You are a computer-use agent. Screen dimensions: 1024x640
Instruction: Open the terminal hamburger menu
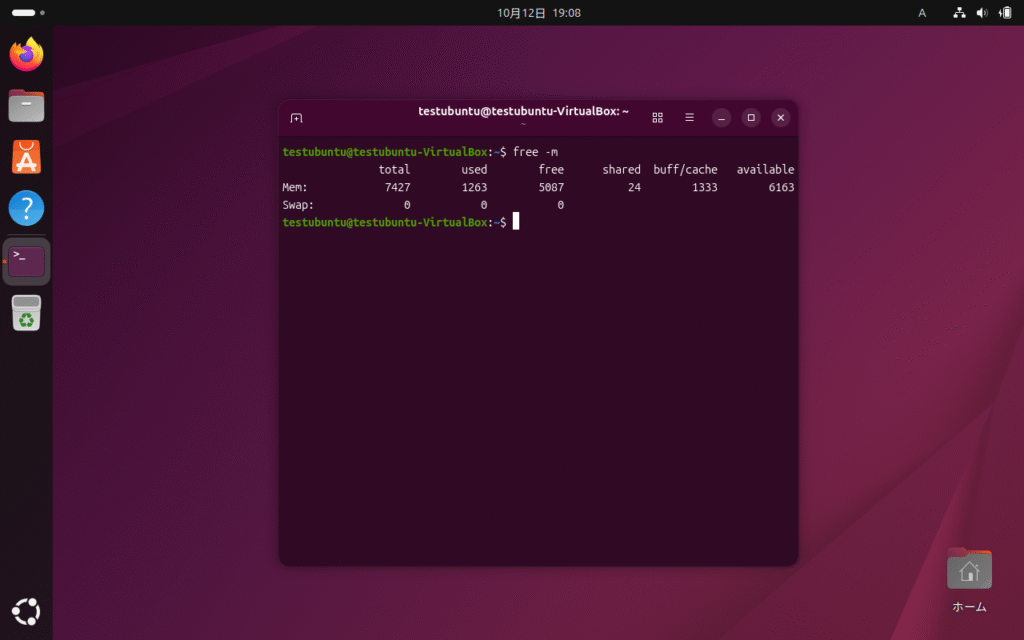click(689, 118)
